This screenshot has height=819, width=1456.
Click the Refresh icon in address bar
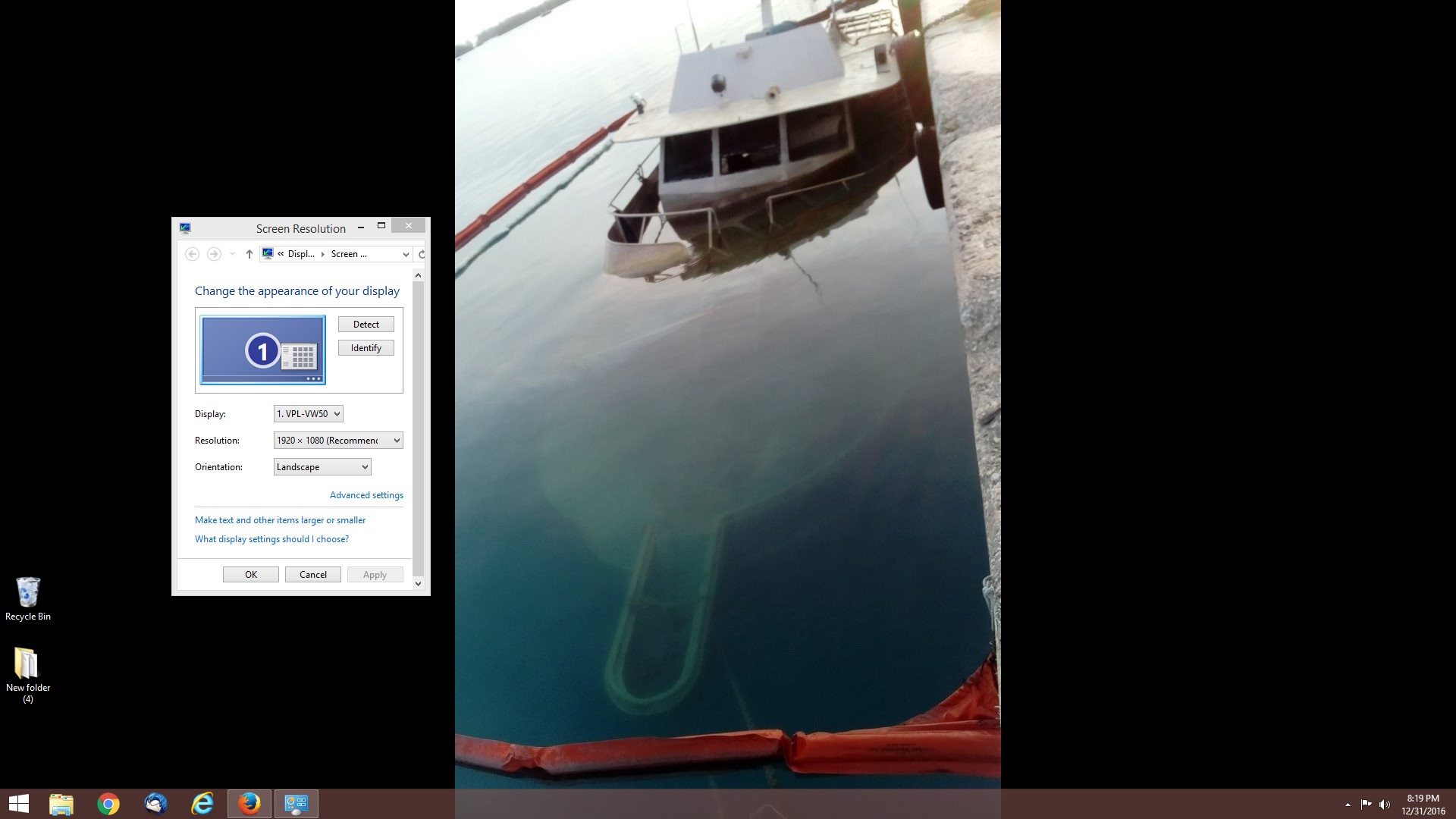[x=422, y=254]
